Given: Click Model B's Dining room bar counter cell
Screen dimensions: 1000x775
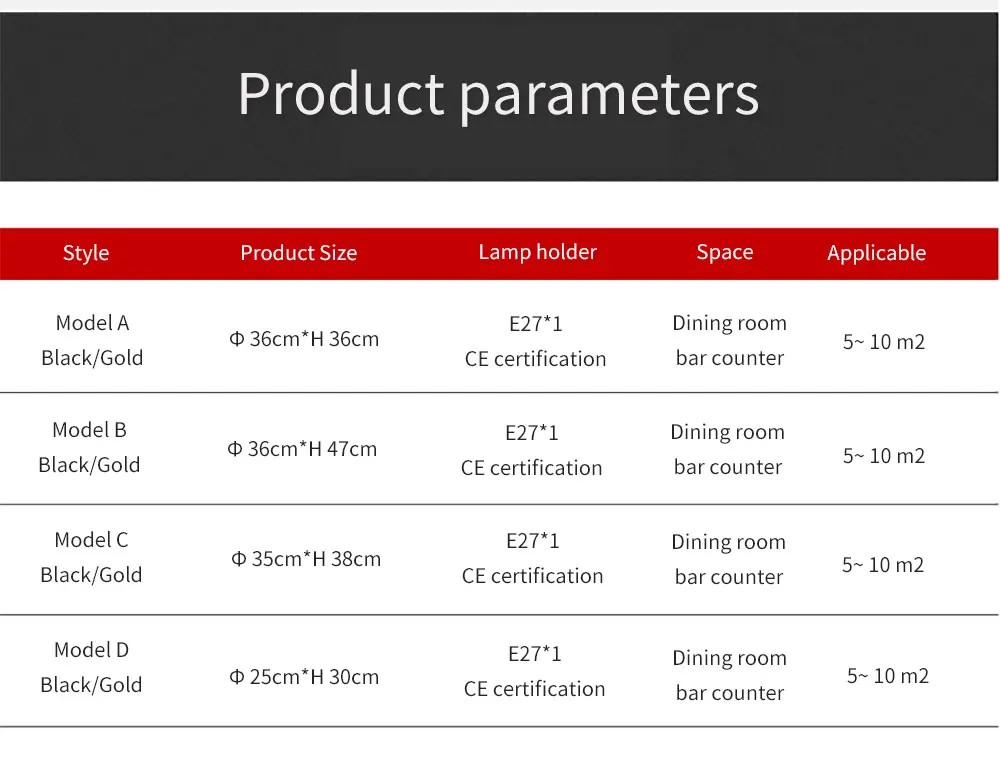Looking at the screenshot, I should (728, 449).
